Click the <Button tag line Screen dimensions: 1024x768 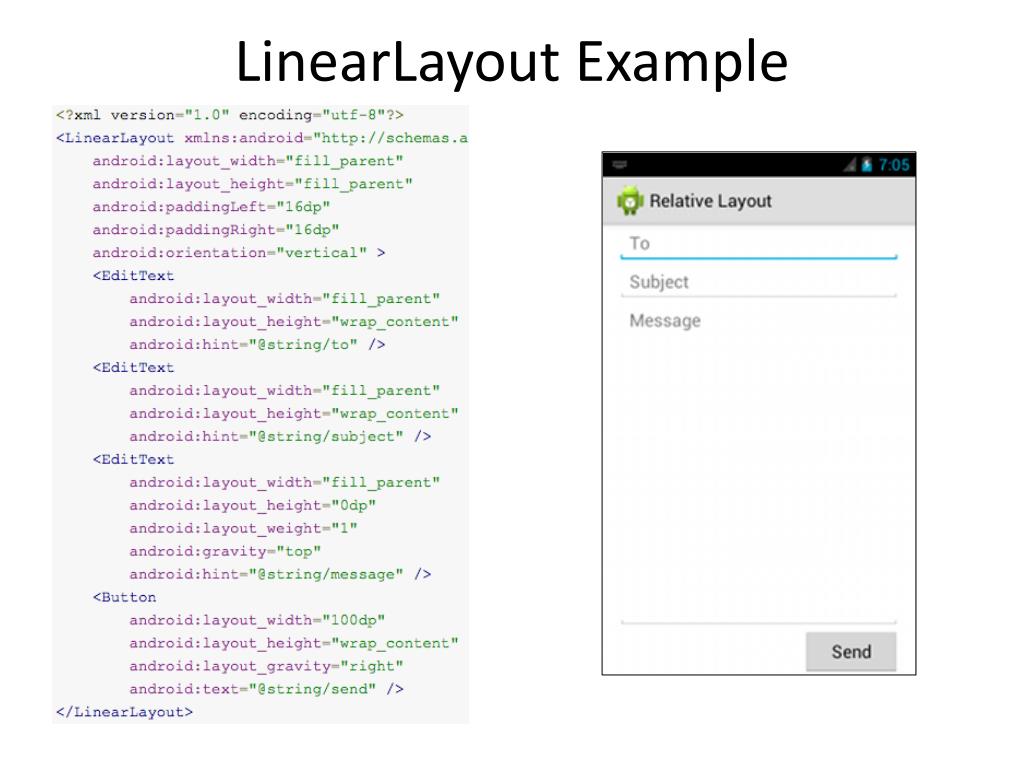click(124, 597)
